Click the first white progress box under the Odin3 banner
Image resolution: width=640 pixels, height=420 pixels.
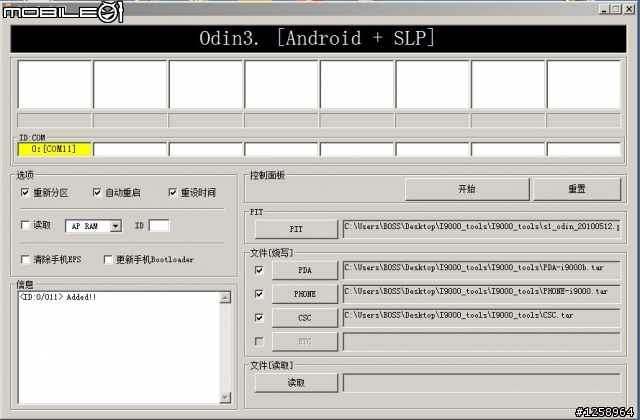tap(54, 84)
